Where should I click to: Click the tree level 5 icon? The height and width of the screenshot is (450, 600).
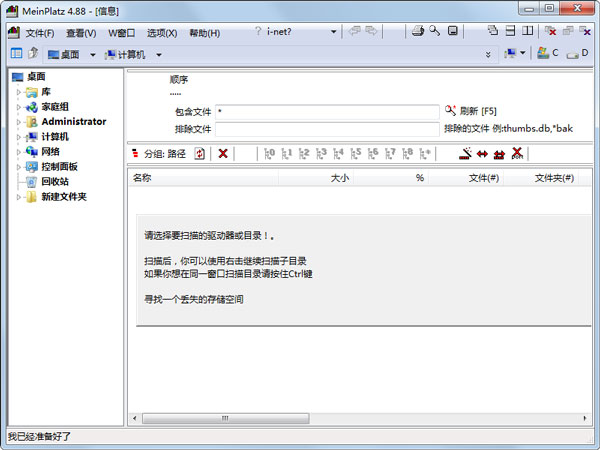tap(355, 153)
